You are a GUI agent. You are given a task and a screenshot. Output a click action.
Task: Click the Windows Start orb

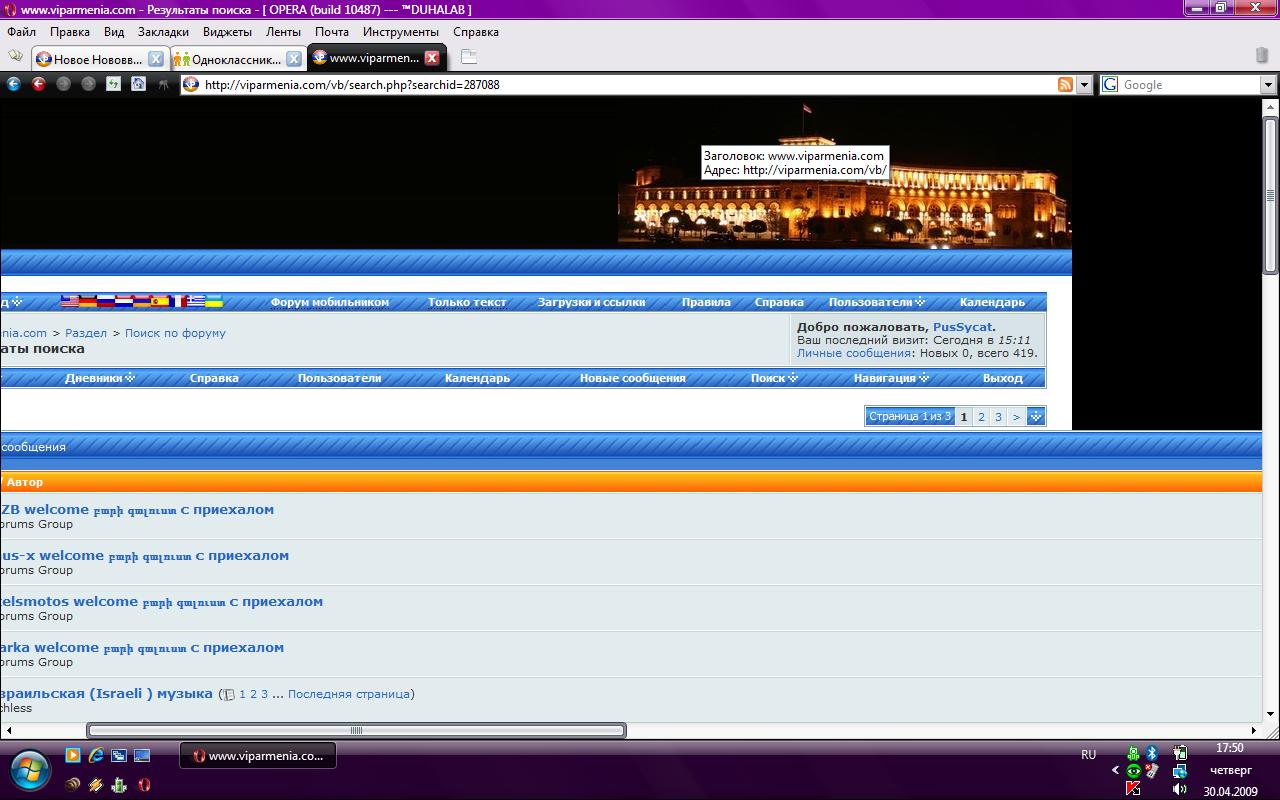(32, 769)
